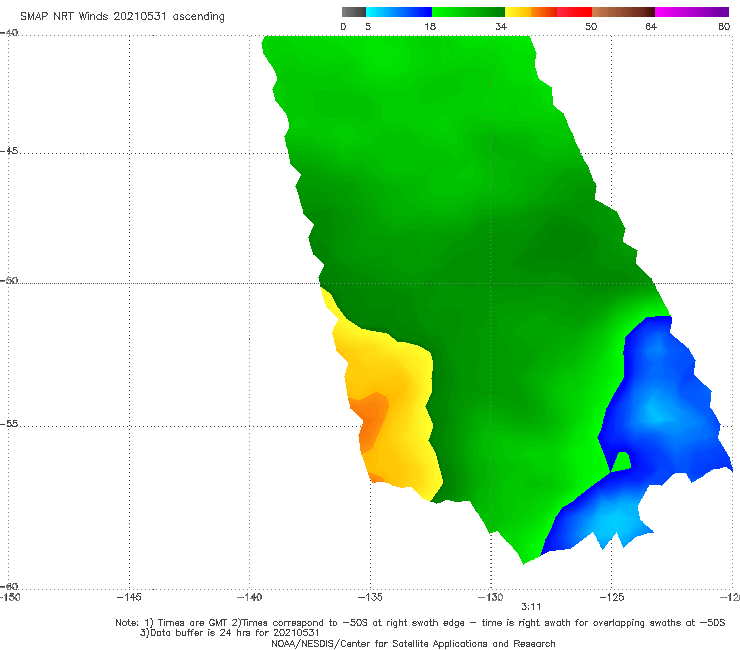Screen dimensions: 740x650
Task: Click the note line beginning 'Note: 1) Times are GMT'
Action: 420,623
